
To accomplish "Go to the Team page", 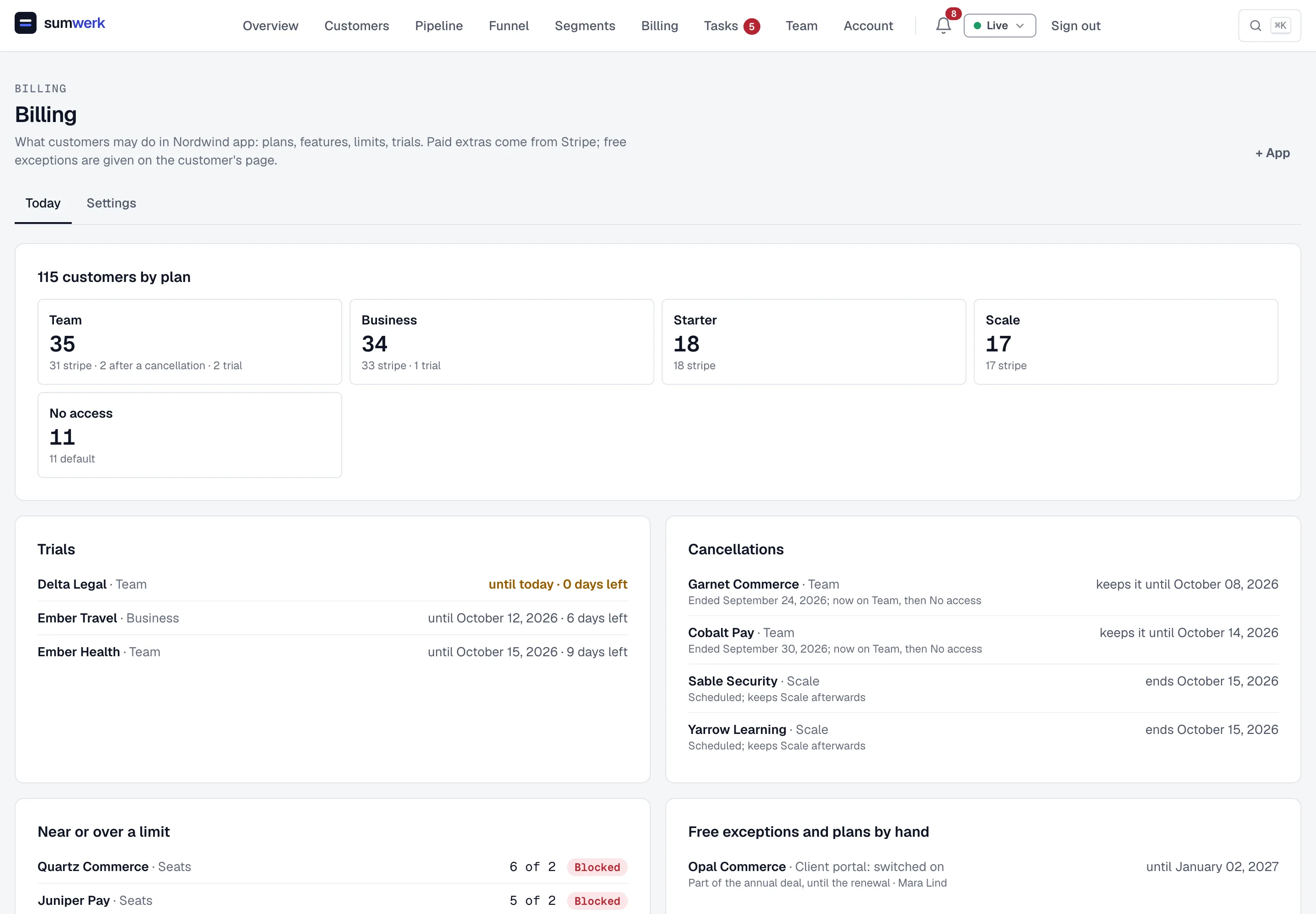I will (801, 26).
